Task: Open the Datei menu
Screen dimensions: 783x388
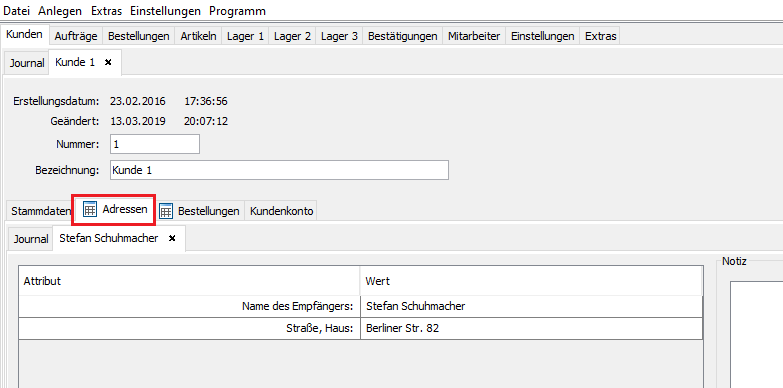Action: 16,10
